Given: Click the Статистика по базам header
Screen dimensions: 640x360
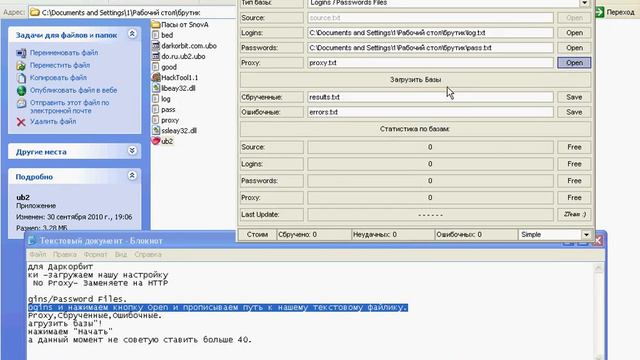Looking at the screenshot, I should (415, 129).
